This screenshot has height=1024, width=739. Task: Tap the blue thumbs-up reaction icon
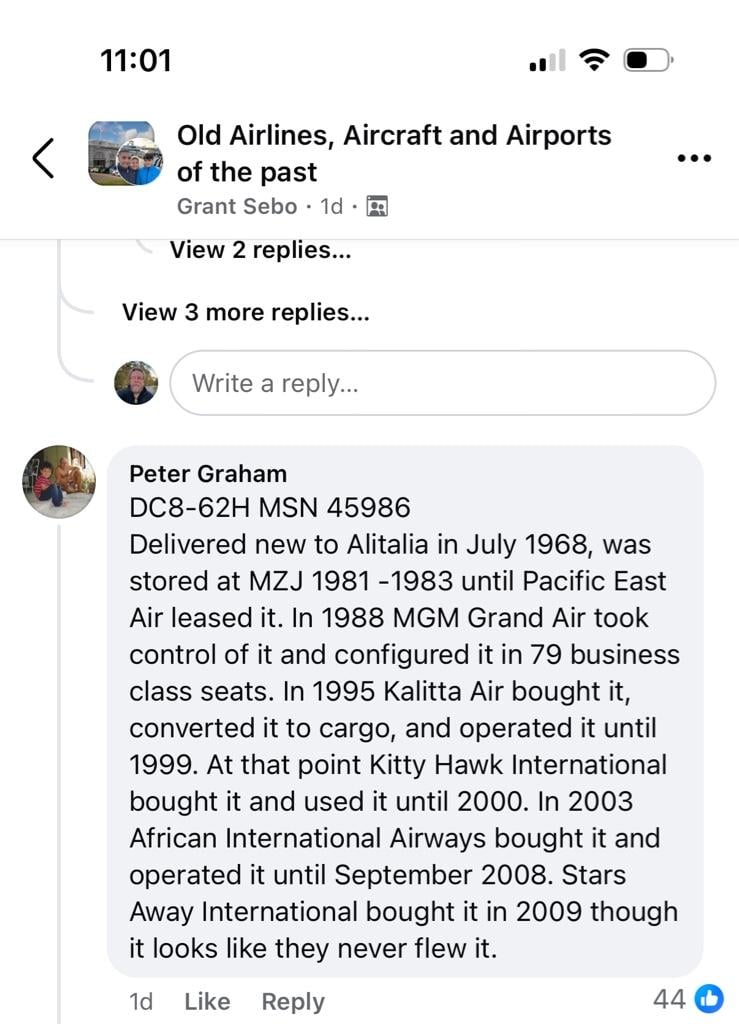pos(709,999)
